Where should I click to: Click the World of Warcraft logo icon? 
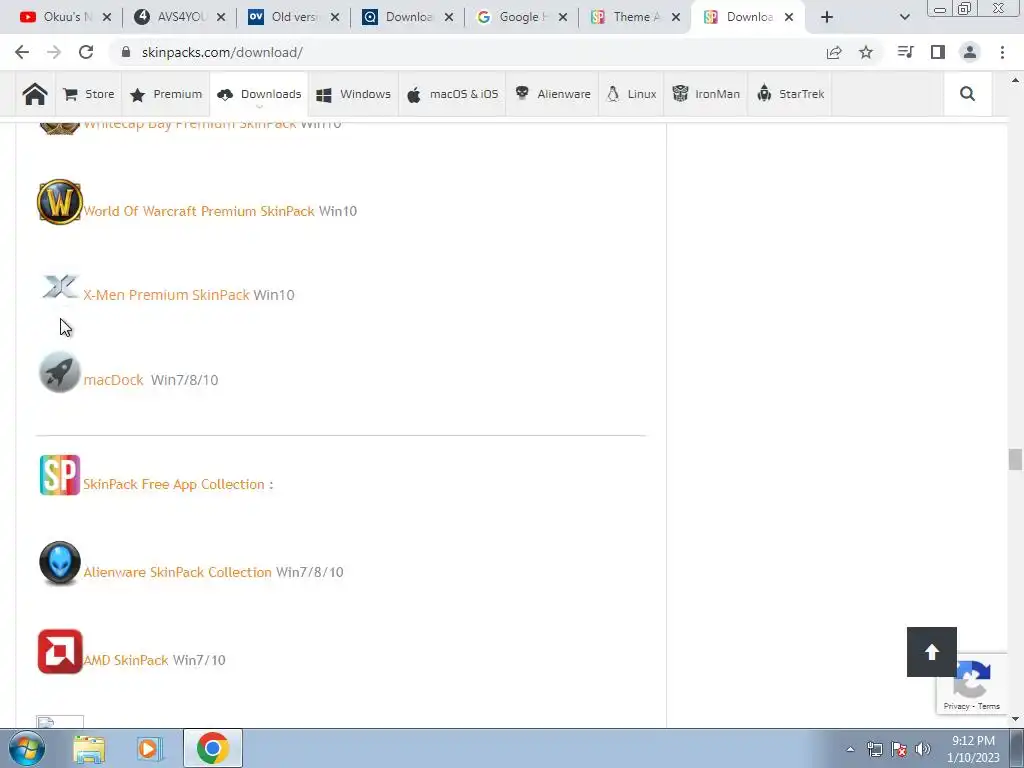pyautogui.click(x=59, y=202)
